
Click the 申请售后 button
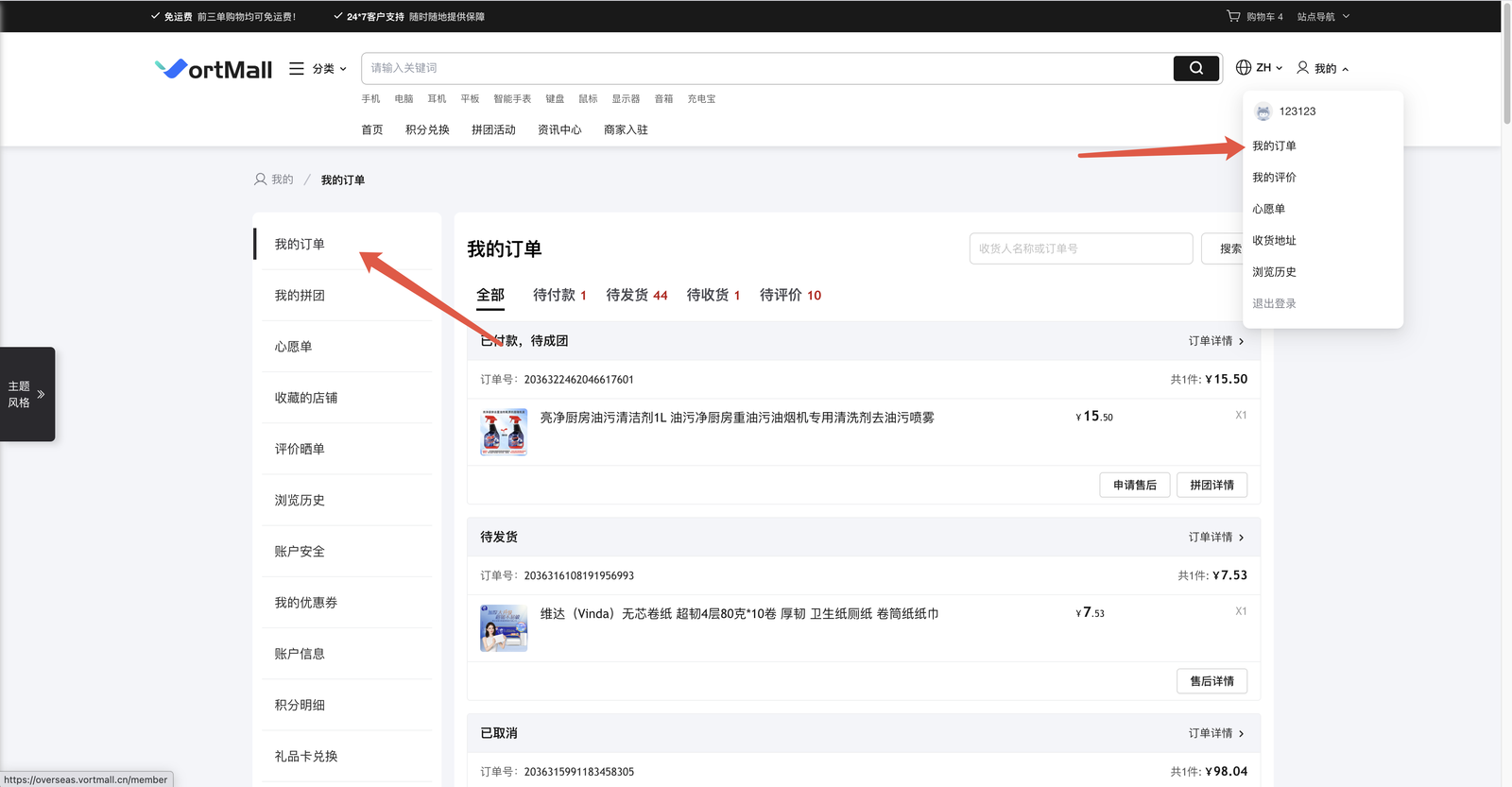[x=1134, y=485]
